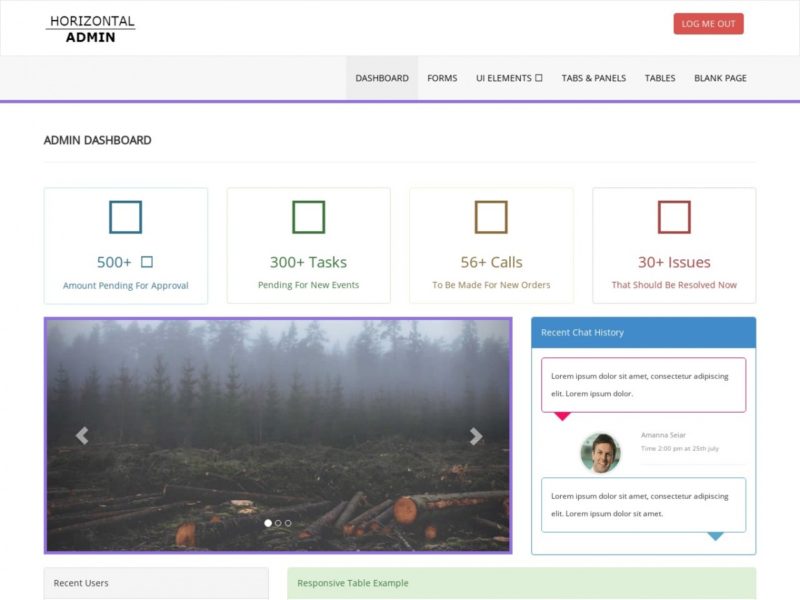Click the carousel previous arrow
Viewport: 800px width, 600px height.
81,434
